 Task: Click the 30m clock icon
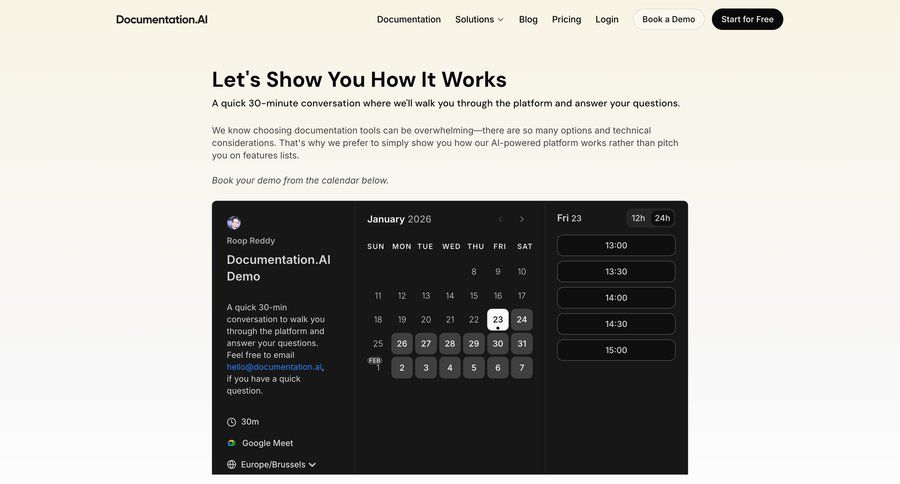coord(232,422)
